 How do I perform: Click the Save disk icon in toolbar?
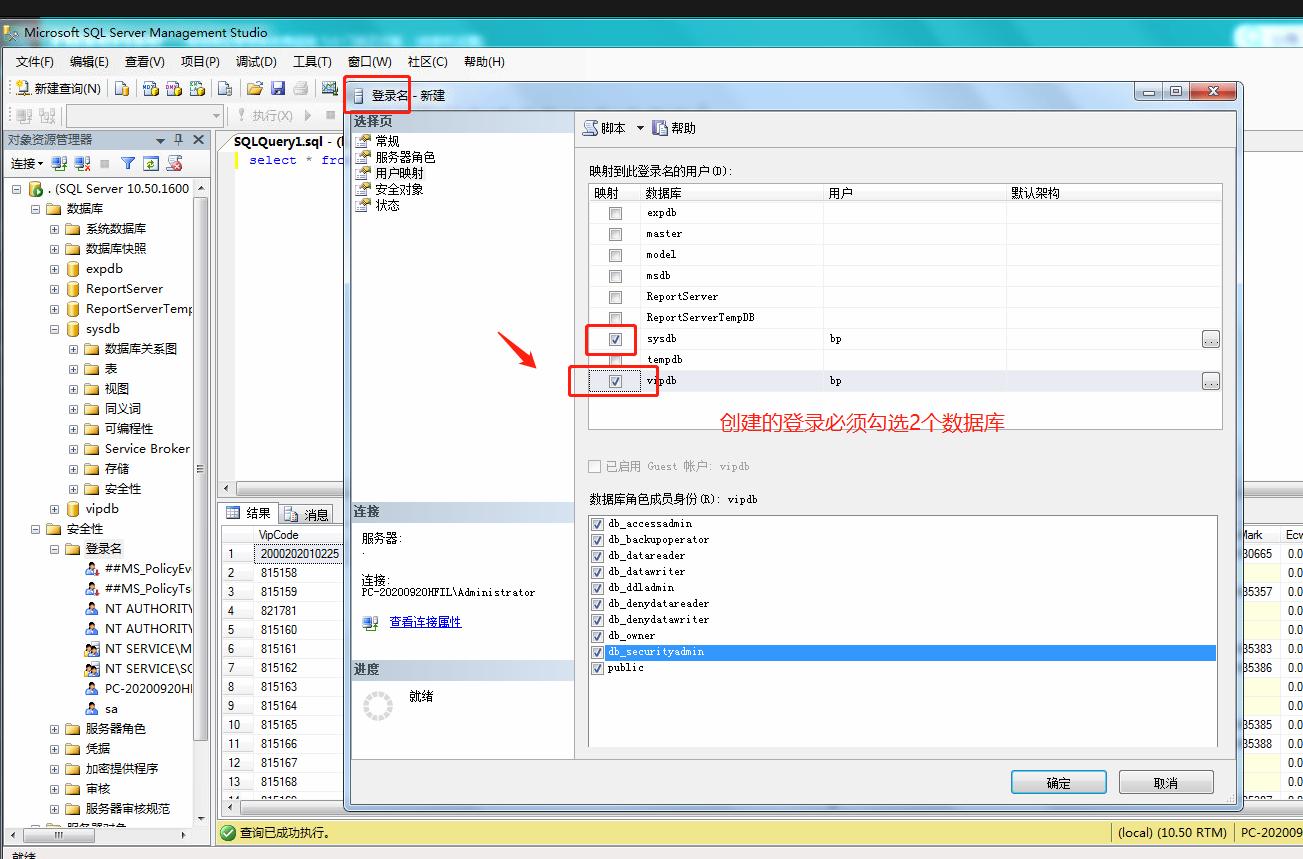coord(278,88)
